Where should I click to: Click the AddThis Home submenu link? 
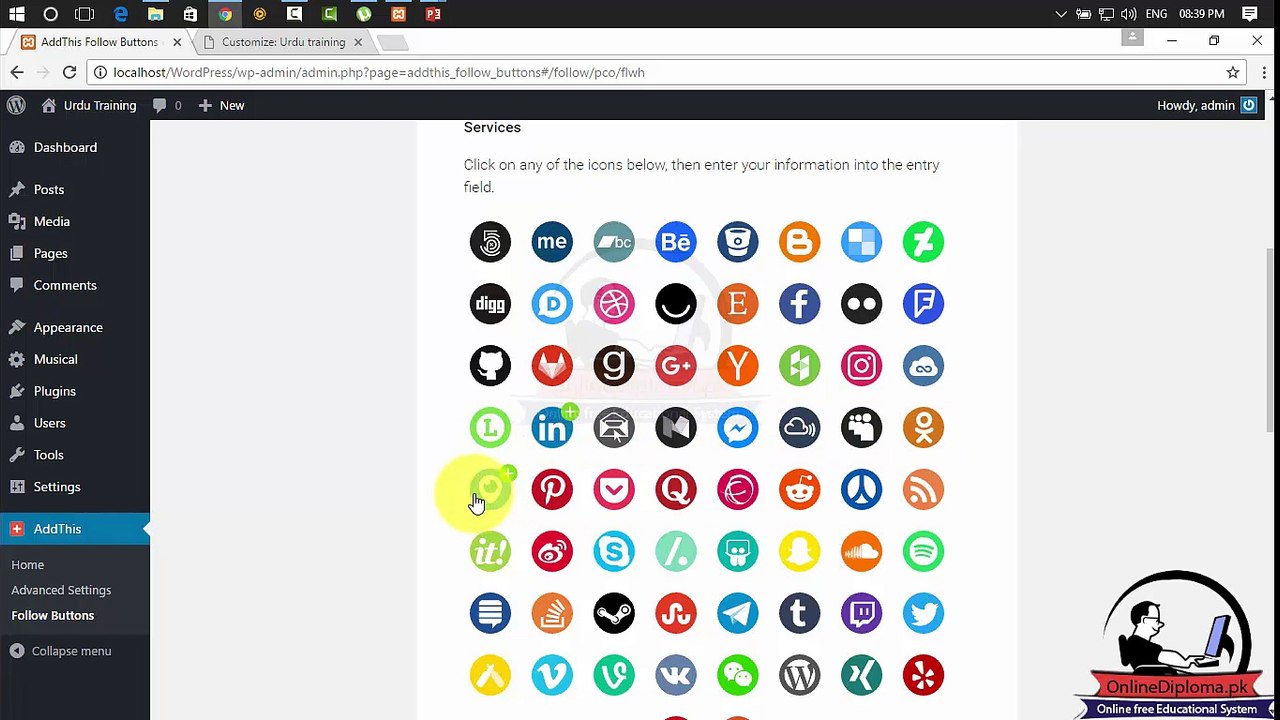point(27,565)
